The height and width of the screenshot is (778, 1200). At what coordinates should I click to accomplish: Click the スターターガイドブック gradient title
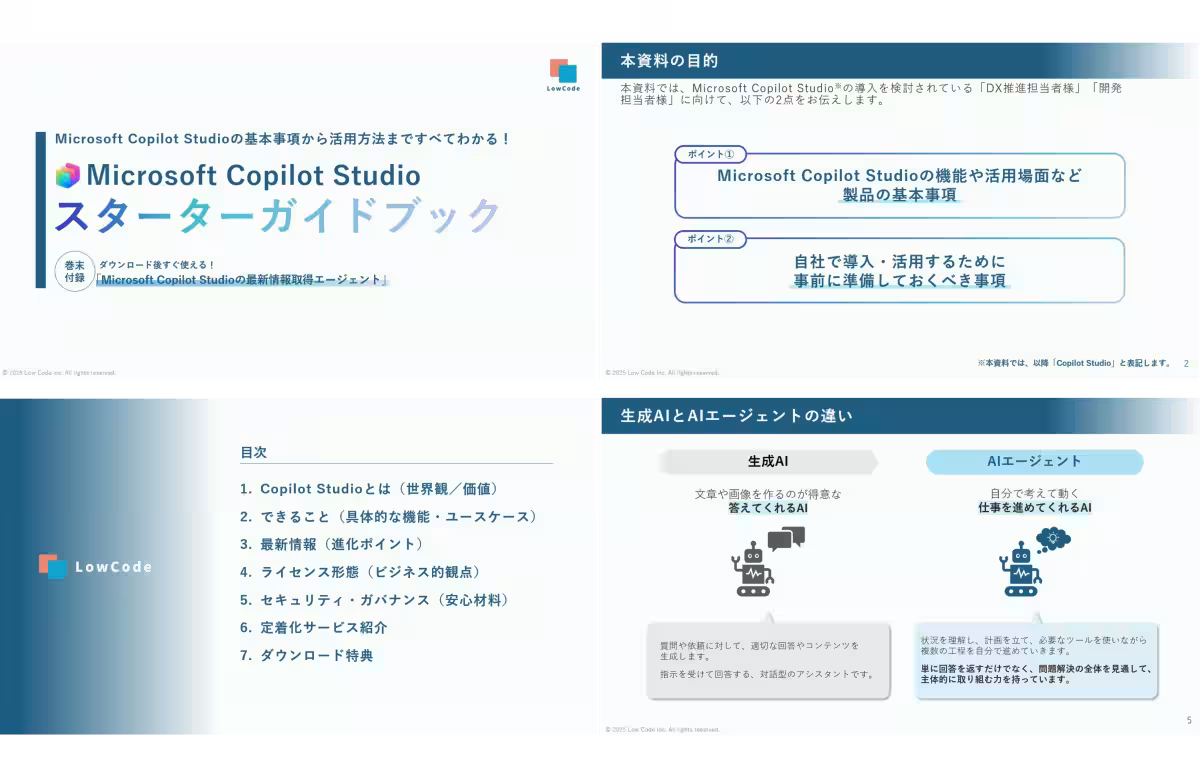278,216
